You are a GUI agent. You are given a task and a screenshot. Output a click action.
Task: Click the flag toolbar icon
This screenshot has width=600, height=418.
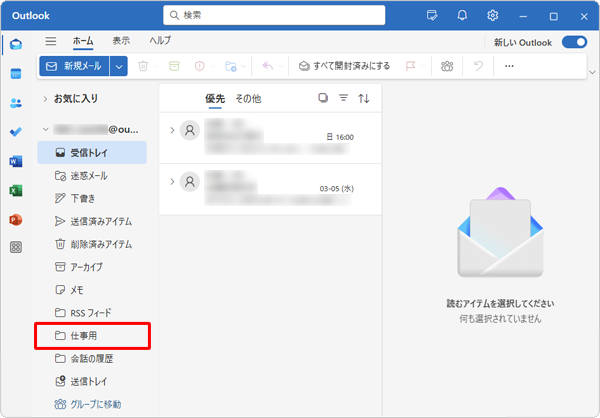[x=410, y=66]
